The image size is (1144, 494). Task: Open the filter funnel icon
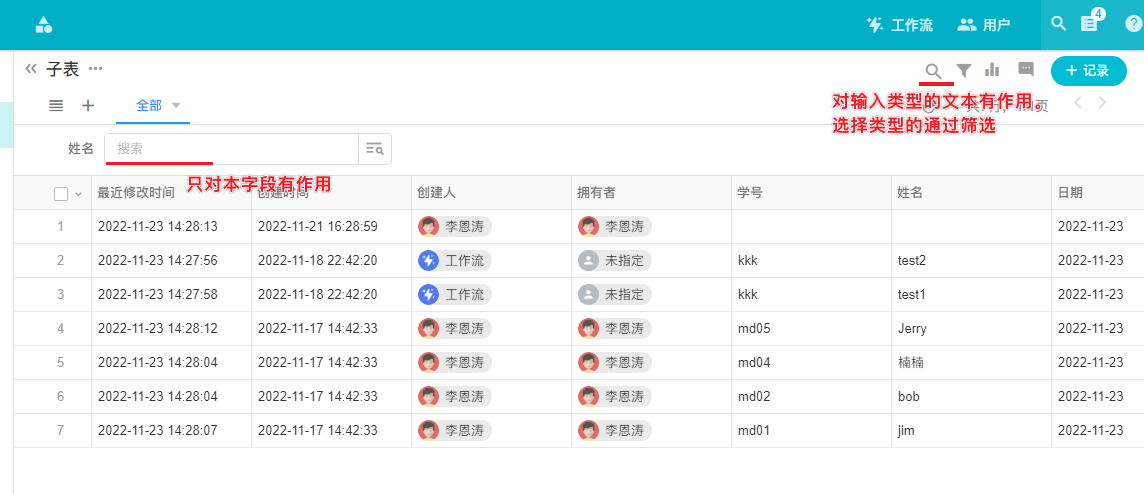pos(964,70)
